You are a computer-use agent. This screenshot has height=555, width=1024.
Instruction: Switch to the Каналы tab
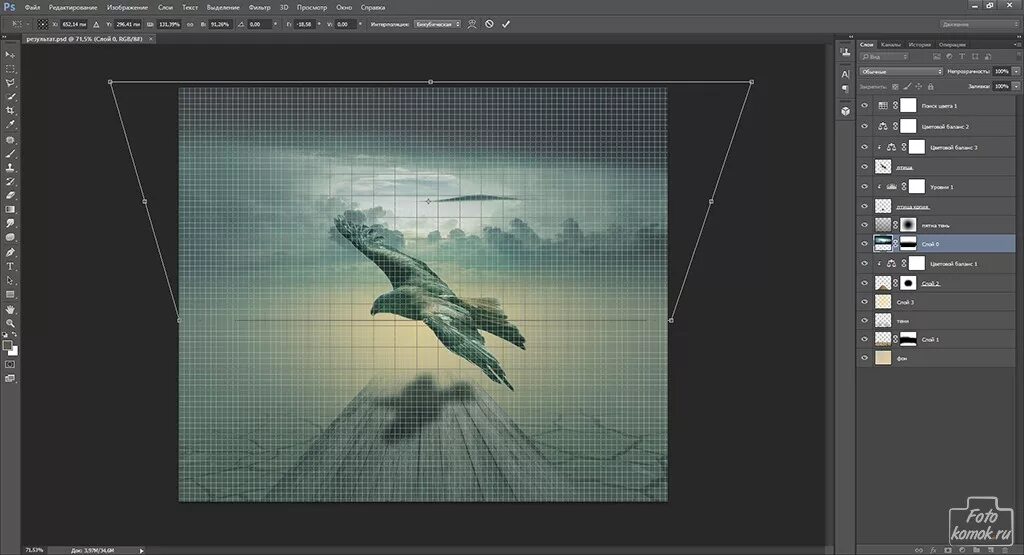click(891, 44)
